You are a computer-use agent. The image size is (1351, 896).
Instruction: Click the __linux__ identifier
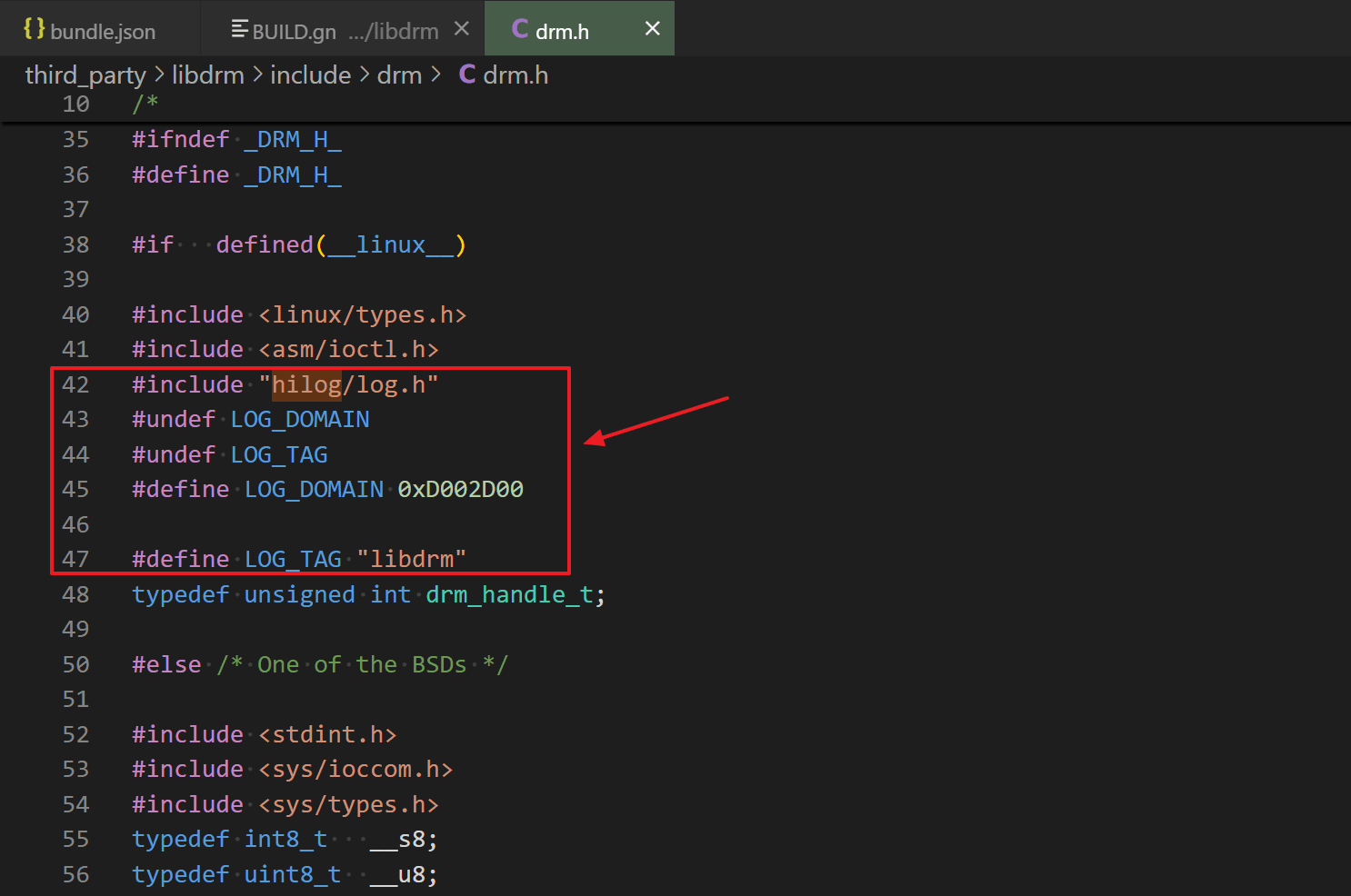[x=391, y=245]
